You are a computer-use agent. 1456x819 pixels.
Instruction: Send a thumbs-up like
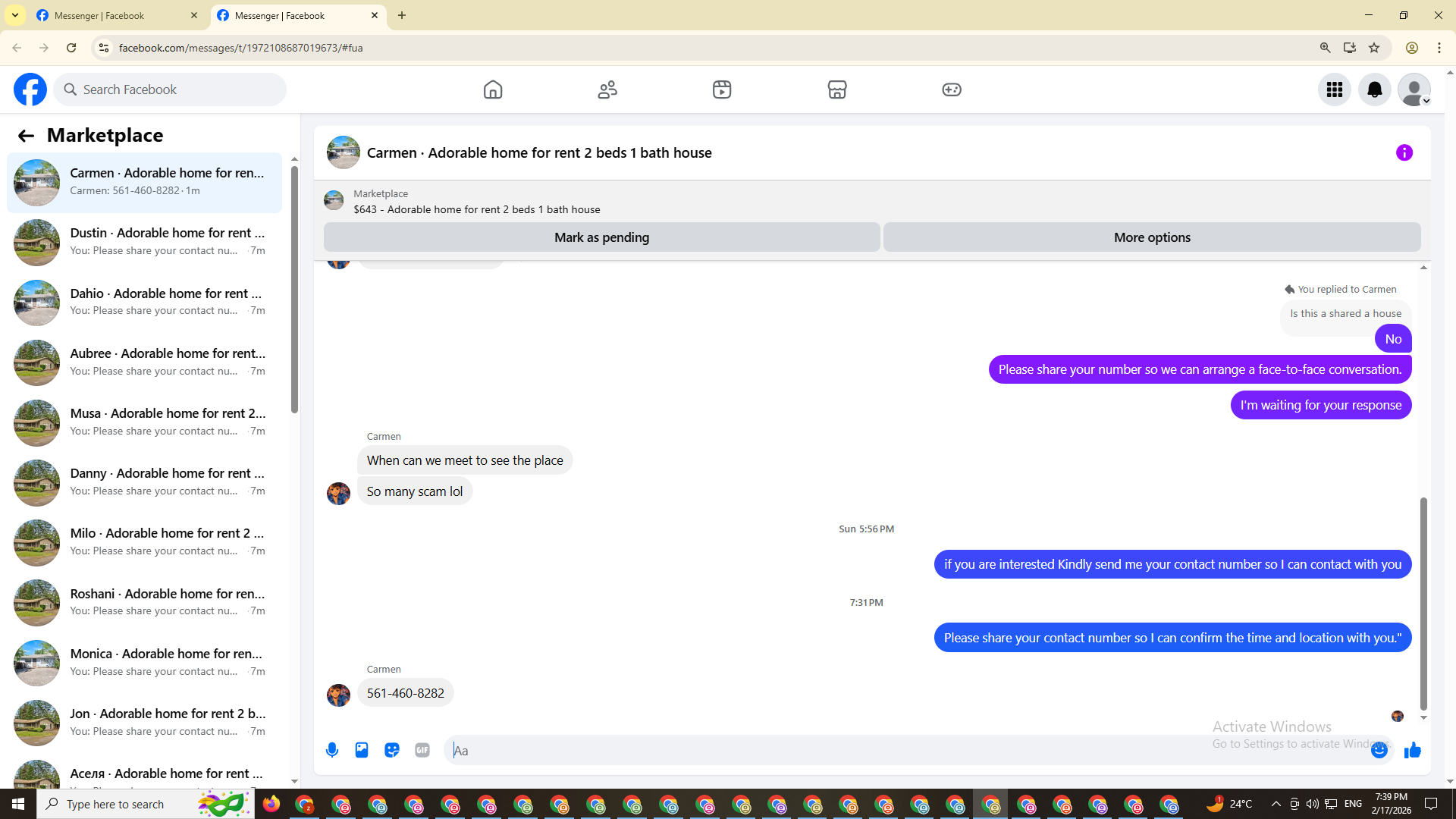pyautogui.click(x=1412, y=750)
